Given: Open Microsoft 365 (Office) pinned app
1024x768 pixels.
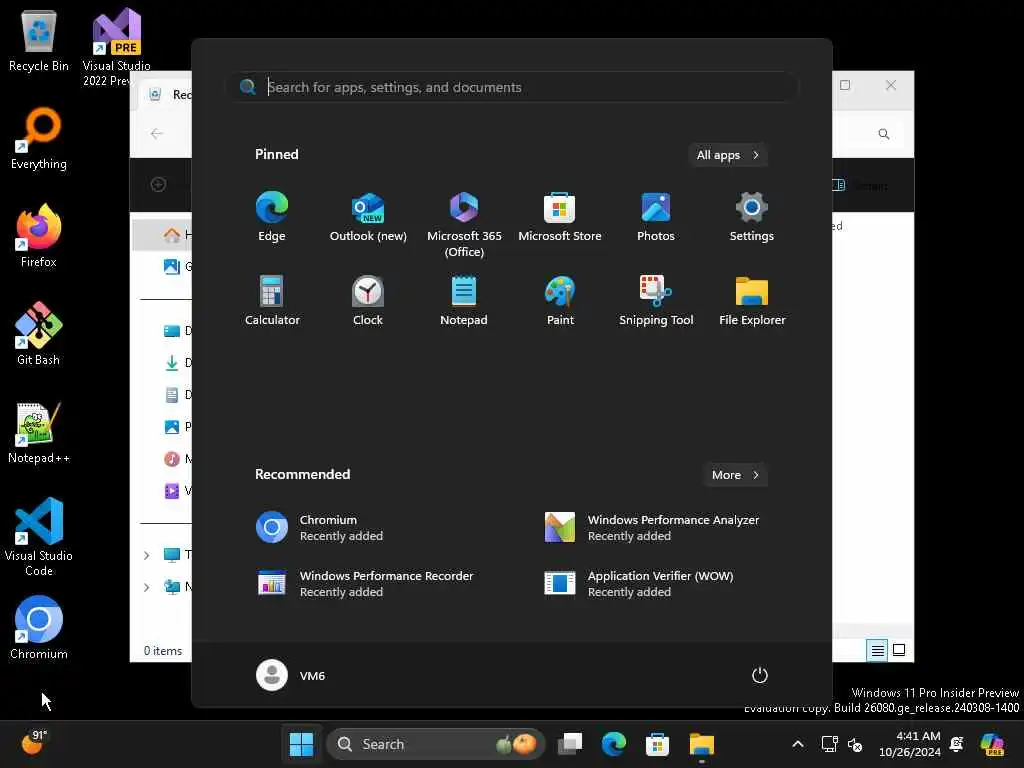Looking at the screenshot, I should [464, 225].
